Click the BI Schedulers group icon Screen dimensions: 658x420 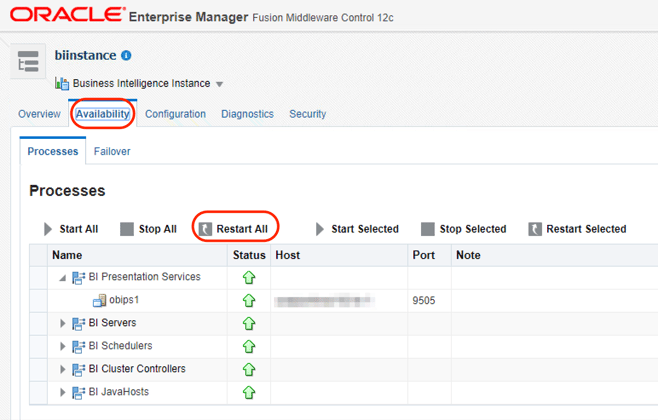78,347
